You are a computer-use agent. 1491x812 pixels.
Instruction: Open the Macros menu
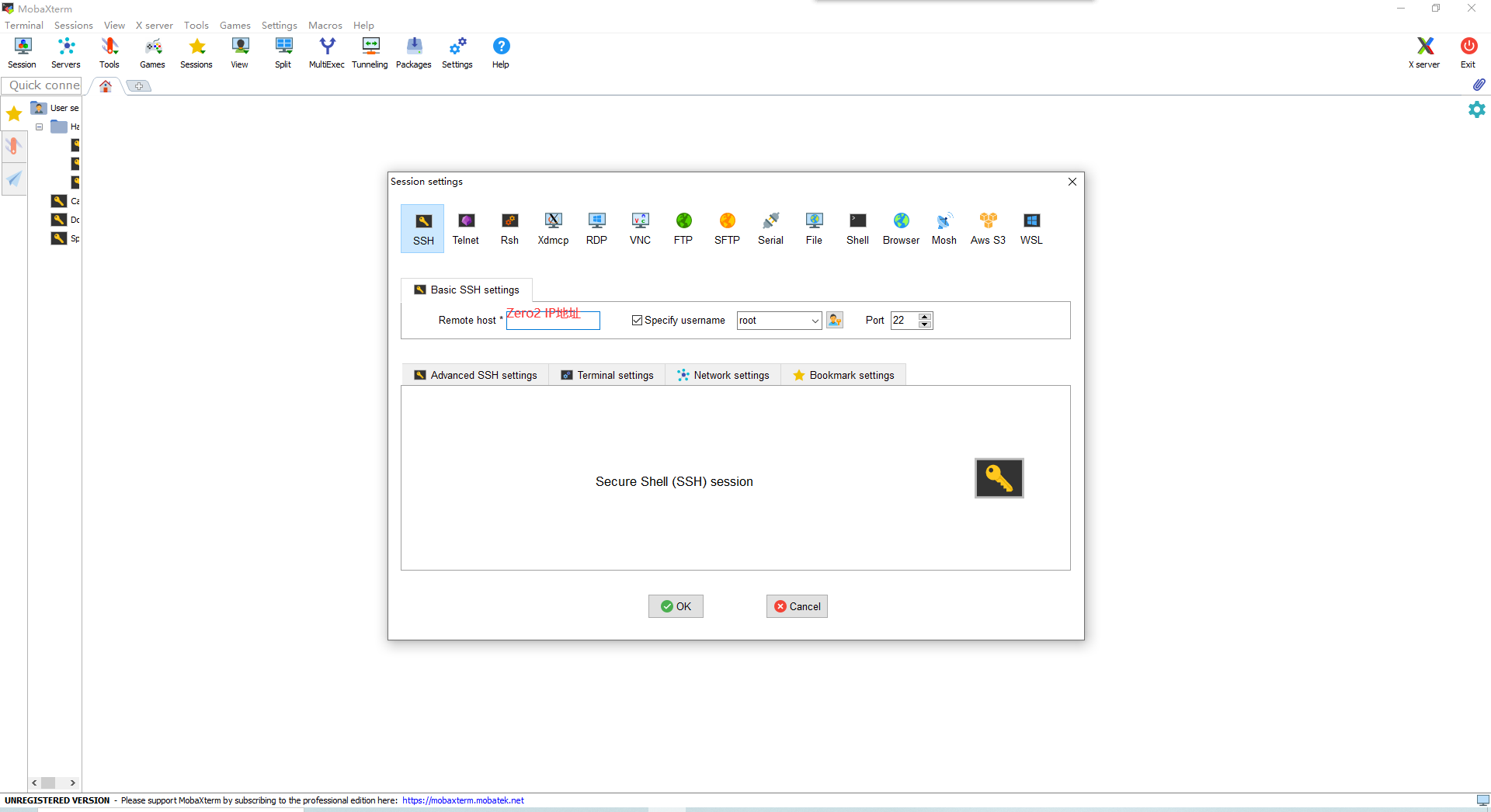pos(325,25)
